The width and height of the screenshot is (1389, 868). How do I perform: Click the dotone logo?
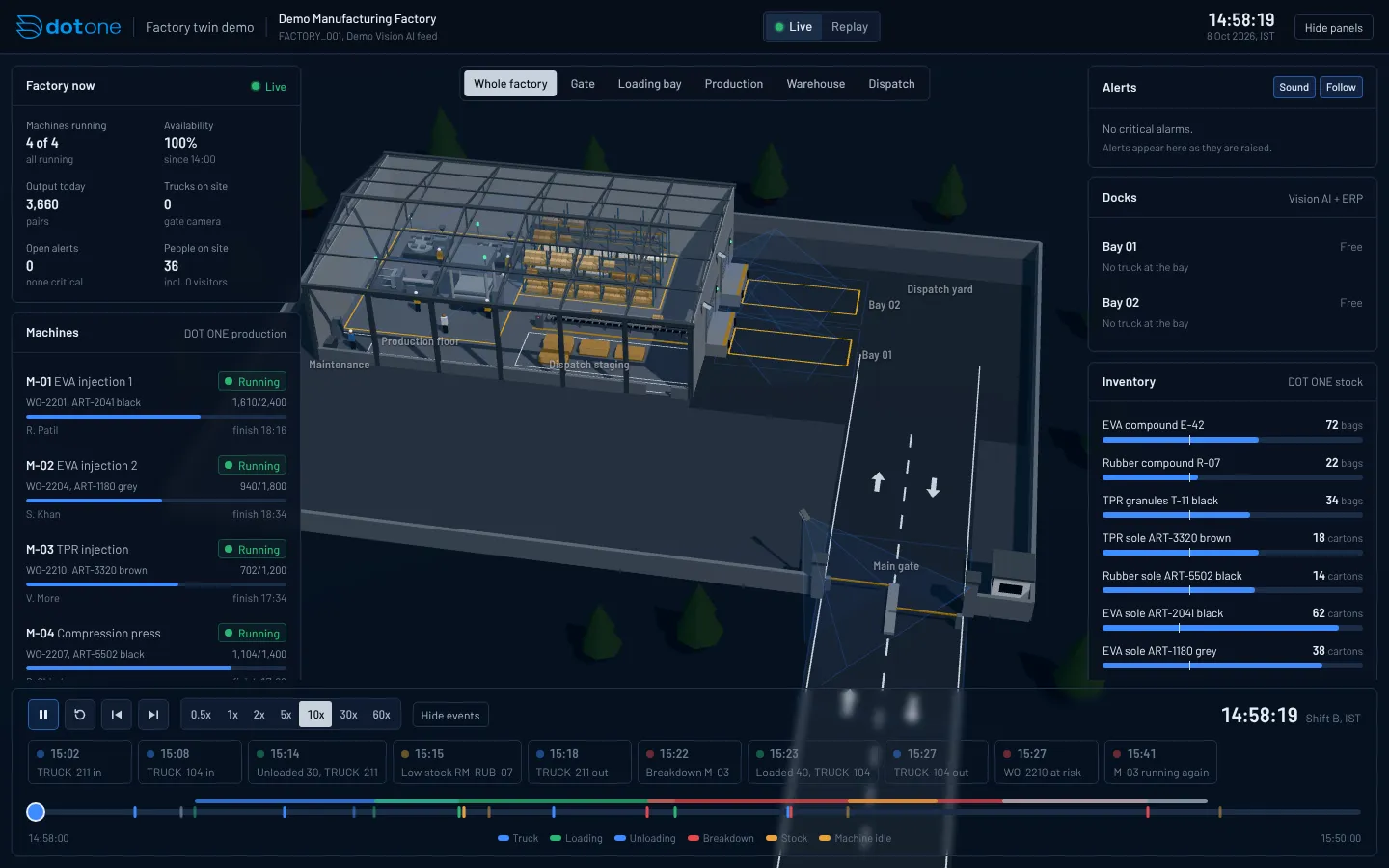coord(68,27)
